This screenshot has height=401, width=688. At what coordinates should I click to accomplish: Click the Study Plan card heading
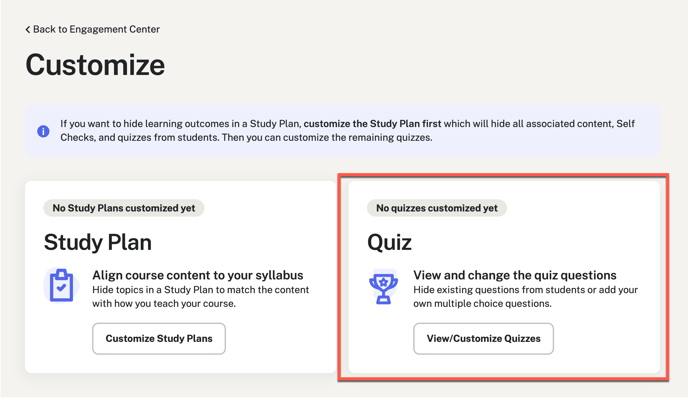coord(98,242)
